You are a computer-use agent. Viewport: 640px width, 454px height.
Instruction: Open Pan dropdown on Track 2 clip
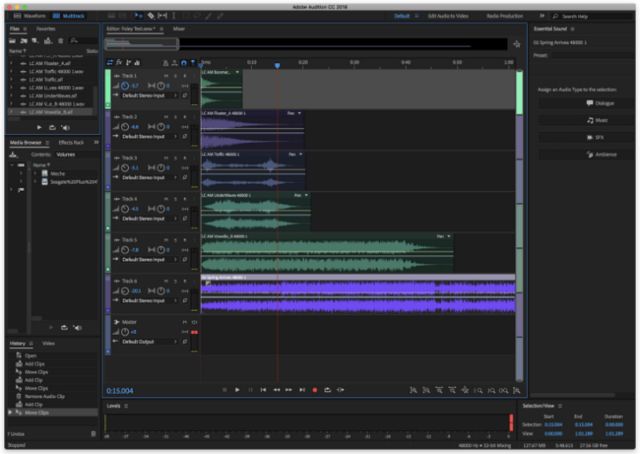pyautogui.click(x=295, y=113)
